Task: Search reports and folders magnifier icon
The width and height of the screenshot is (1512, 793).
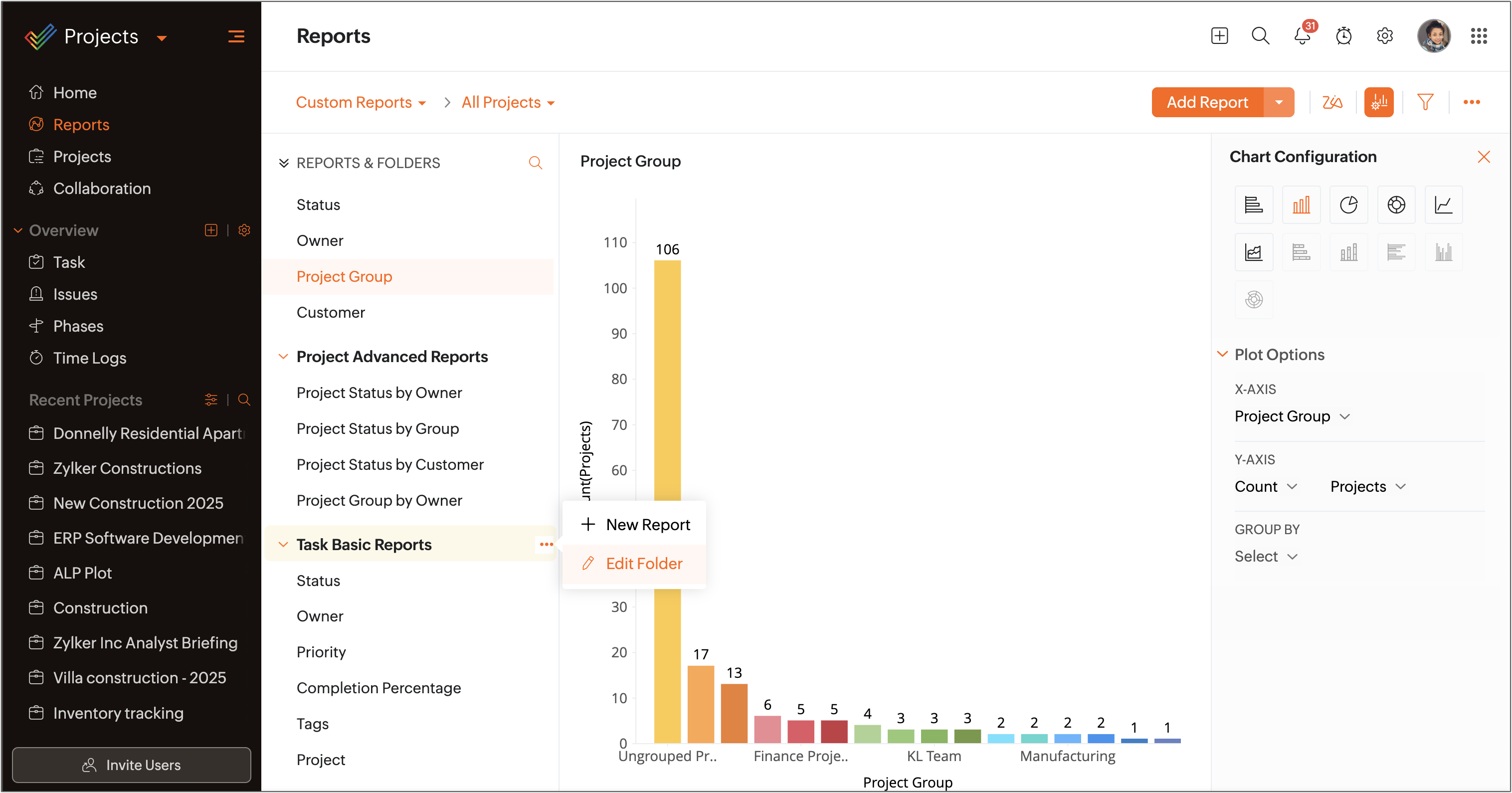Action: [x=535, y=163]
